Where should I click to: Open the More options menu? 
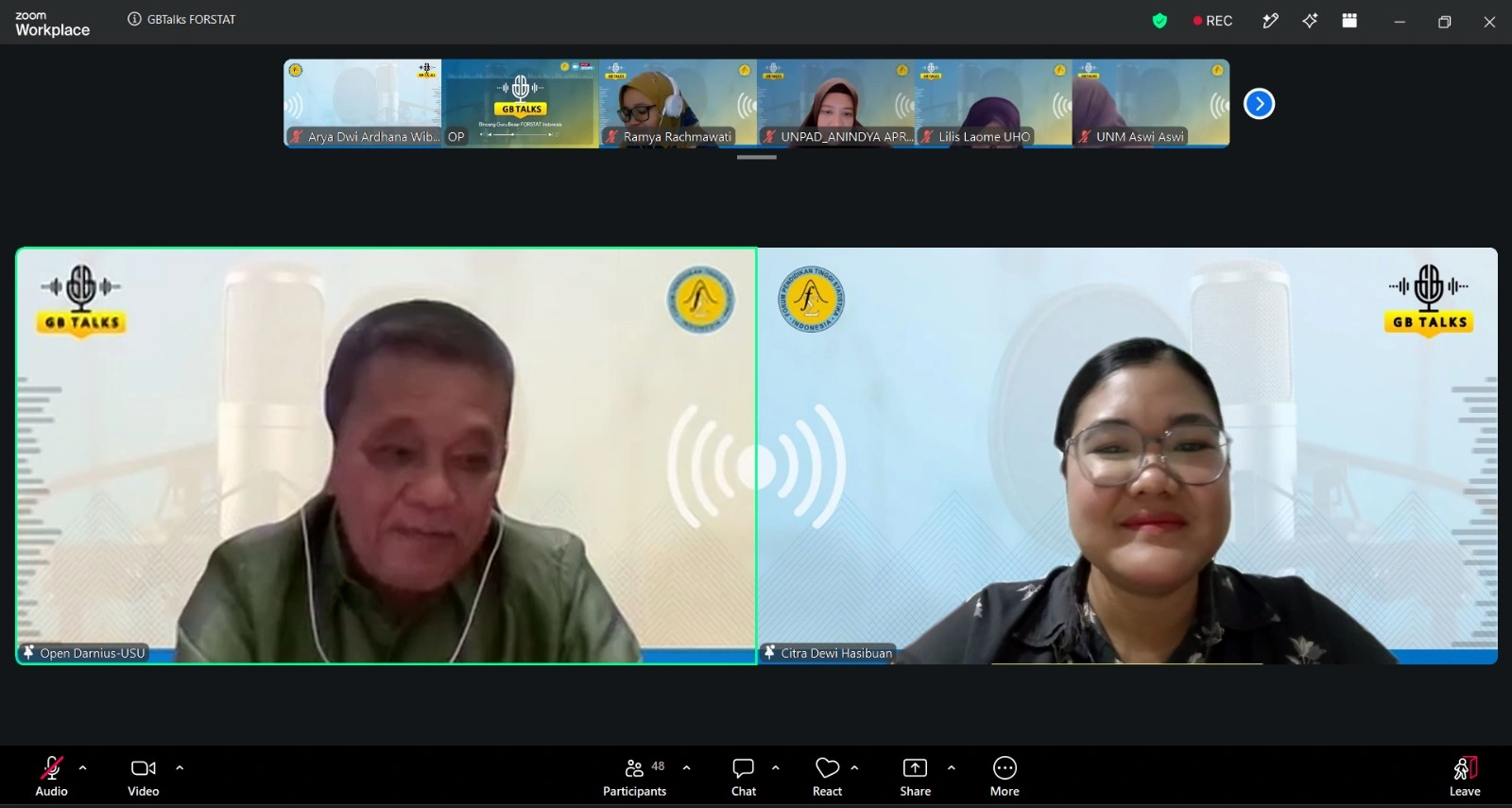[1005, 776]
